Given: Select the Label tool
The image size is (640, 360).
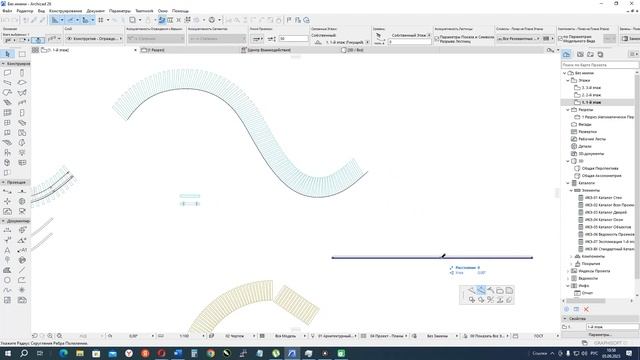Looking at the screenshot, I should (x=22, y=250).
